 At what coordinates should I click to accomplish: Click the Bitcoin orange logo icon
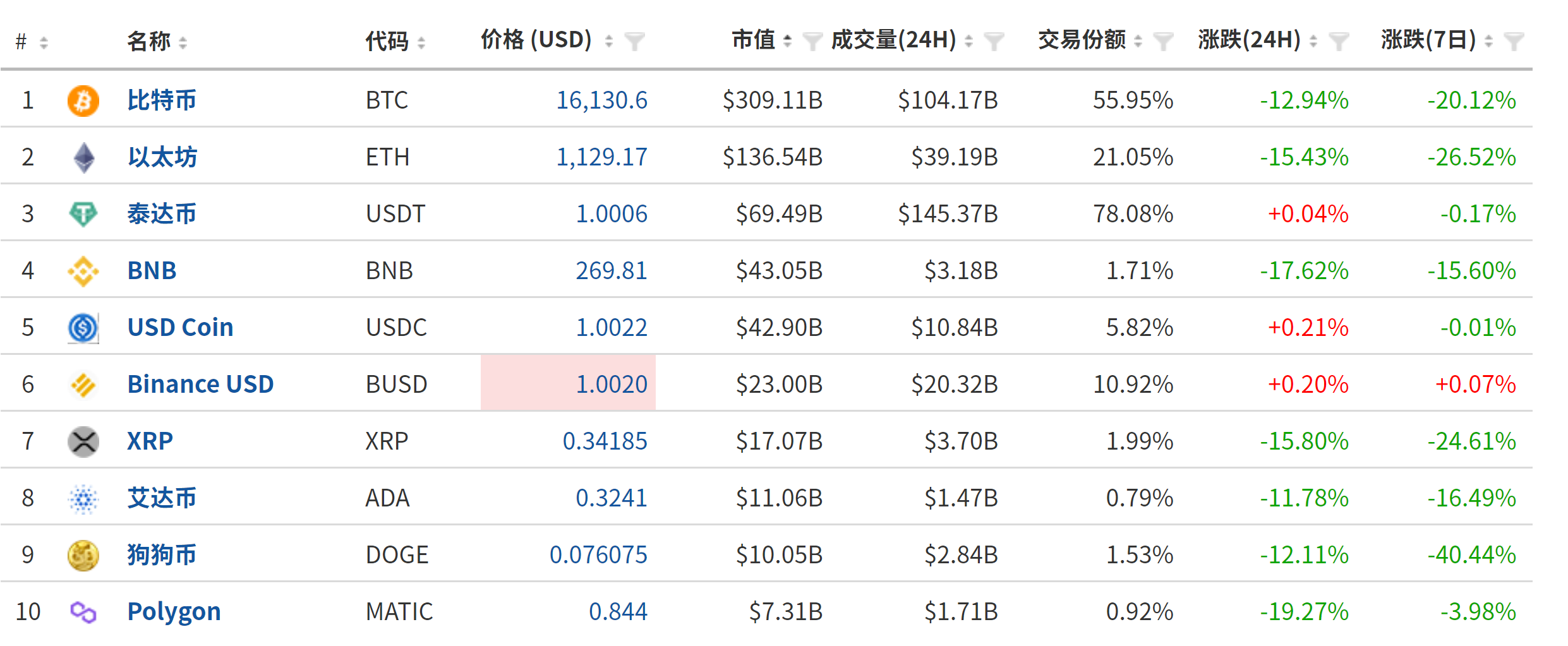point(83,101)
